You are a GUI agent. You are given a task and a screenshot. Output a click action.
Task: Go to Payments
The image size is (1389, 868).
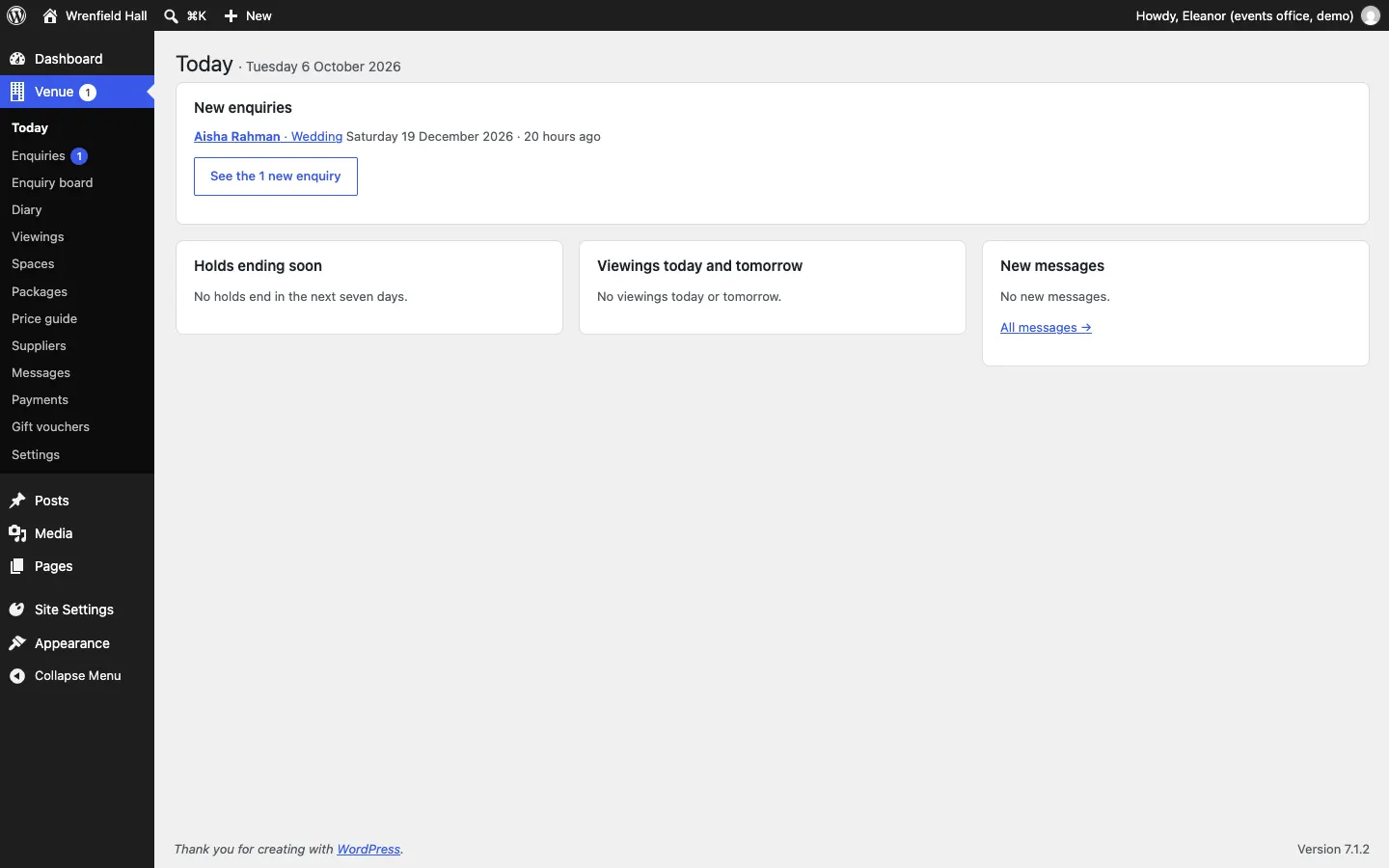click(40, 400)
